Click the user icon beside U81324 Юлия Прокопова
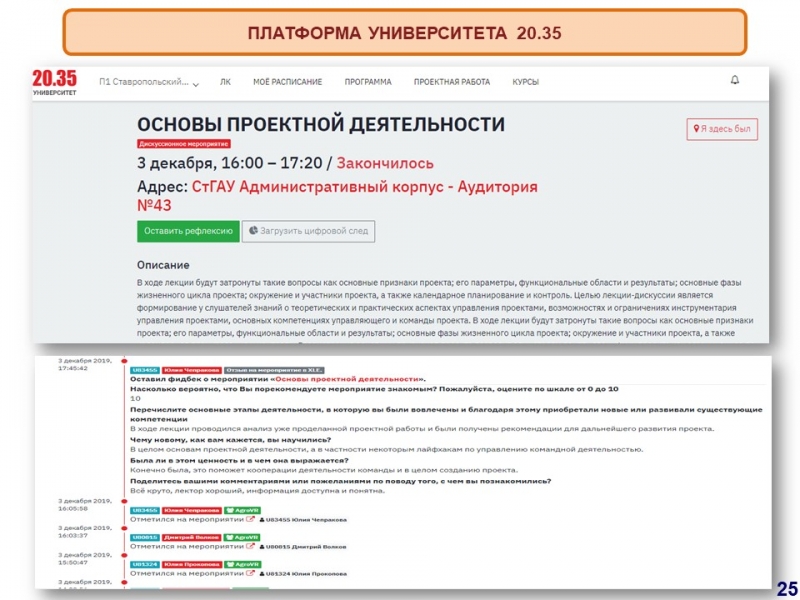Screen dimensions: 800x600 point(262,573)
